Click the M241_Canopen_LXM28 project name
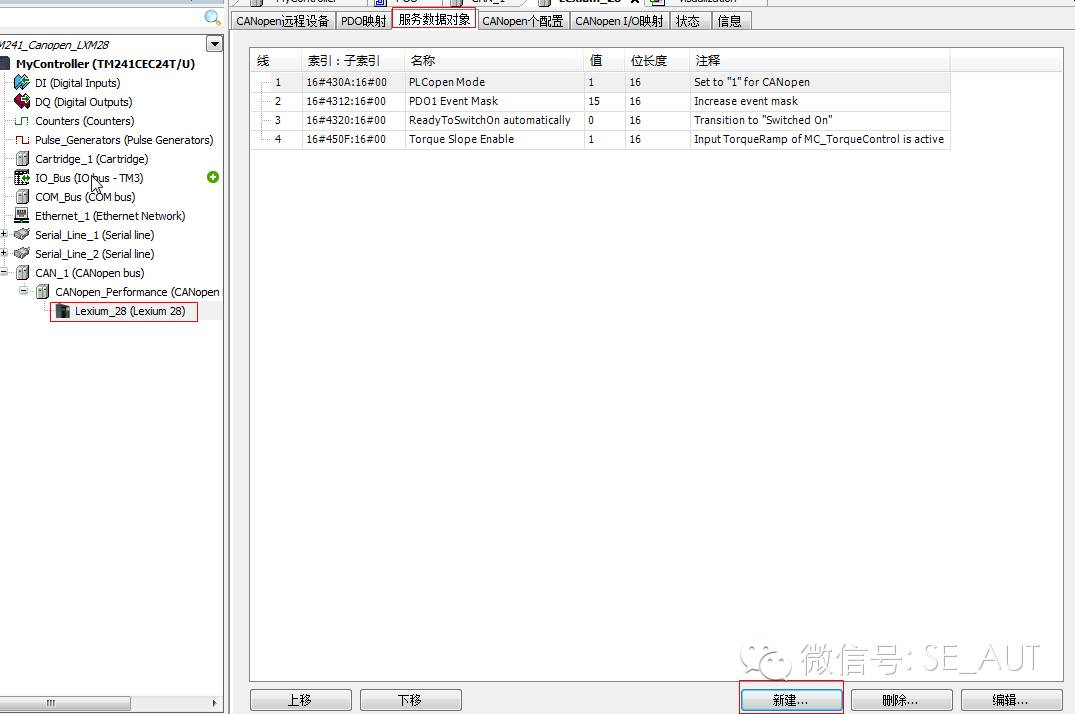 (x=54, y=45)
